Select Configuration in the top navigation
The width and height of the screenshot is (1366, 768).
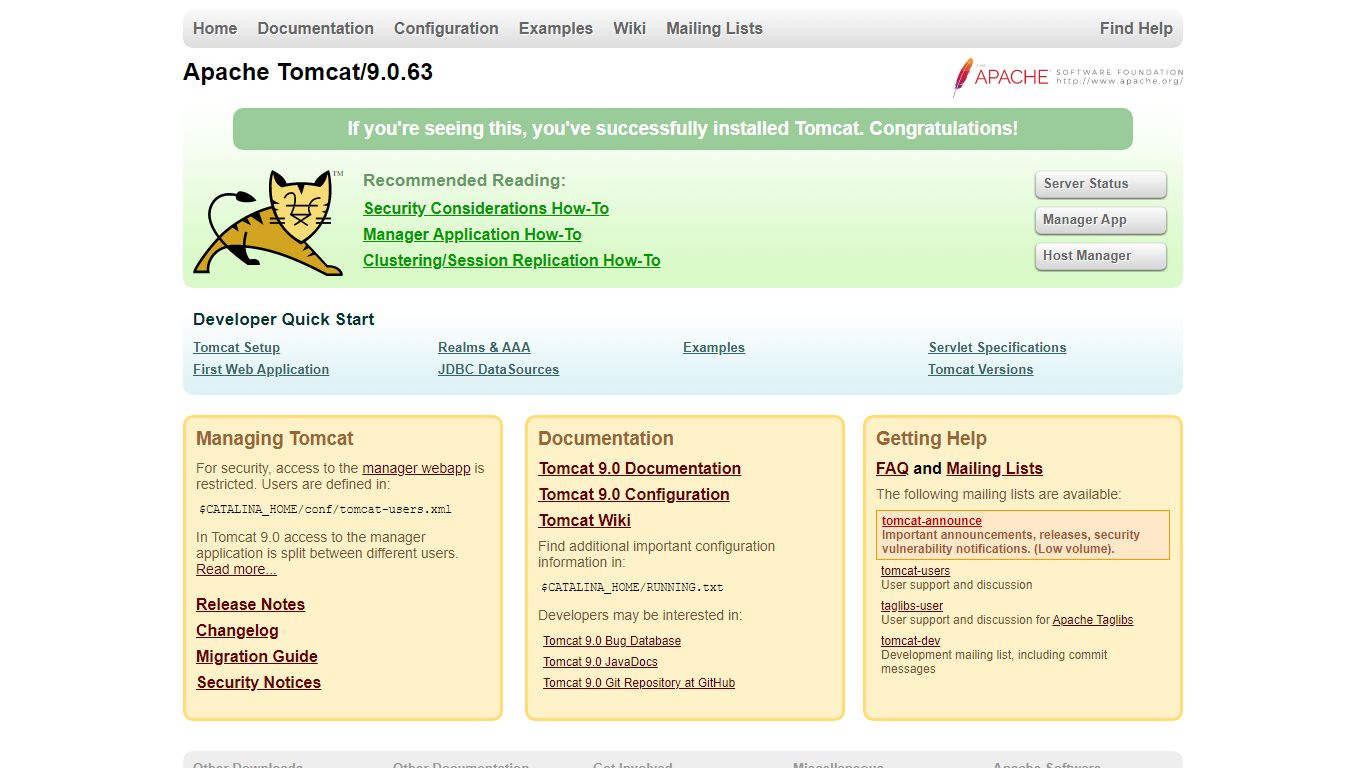[446, 28]
